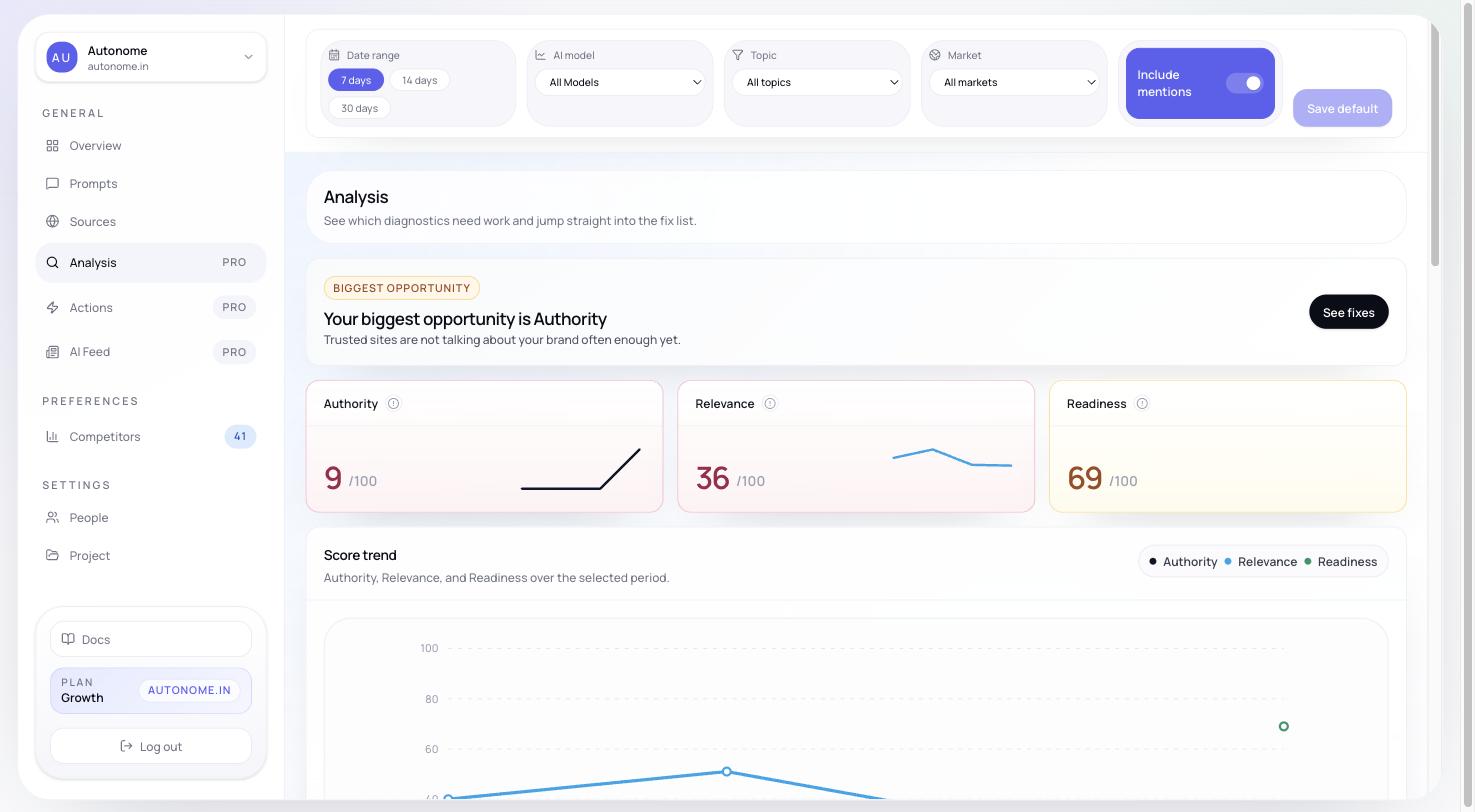Screen dimensions: 1475x812
Task: Click the See fixes button
Action: pos(1348,312)
